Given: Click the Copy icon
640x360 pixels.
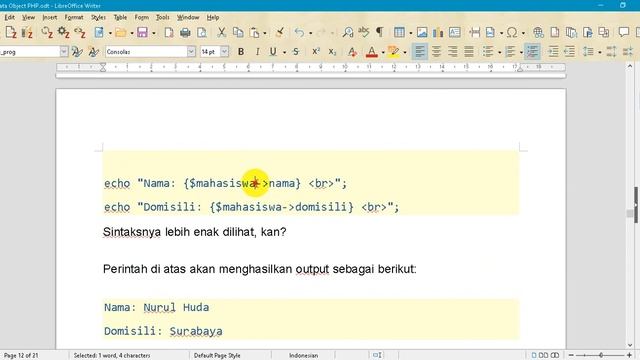Looking at the screenshot, I should coord(238,32).
